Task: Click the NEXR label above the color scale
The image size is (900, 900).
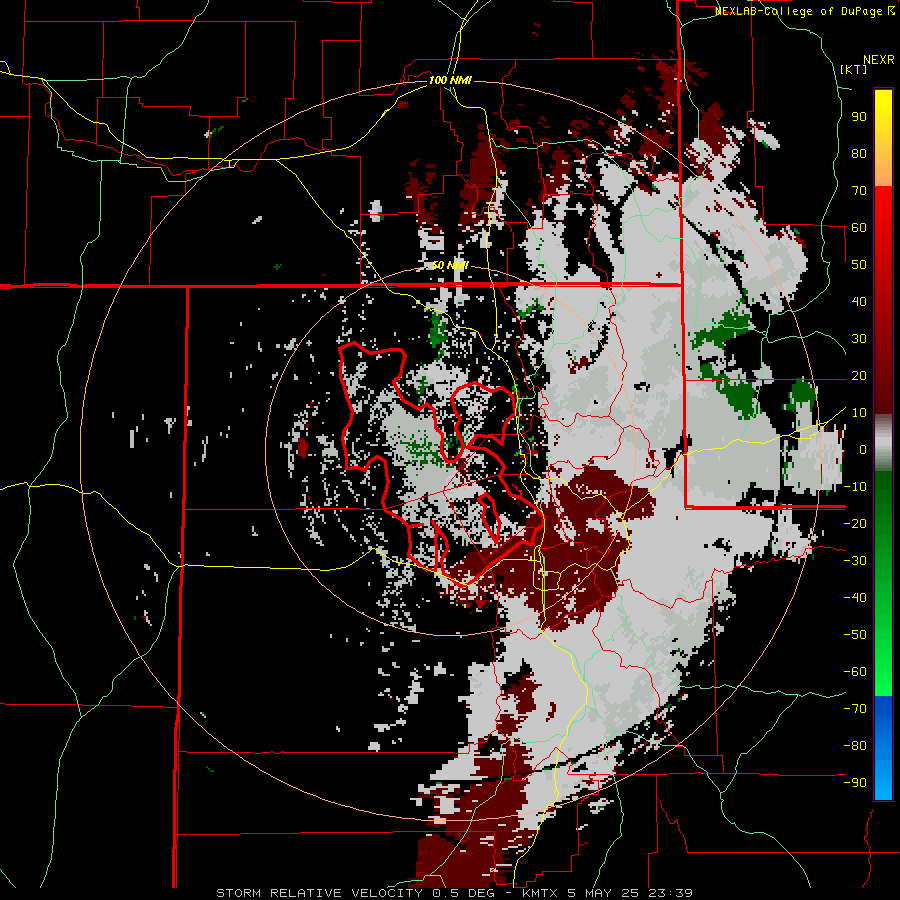Action: click(x=879, y=60)
